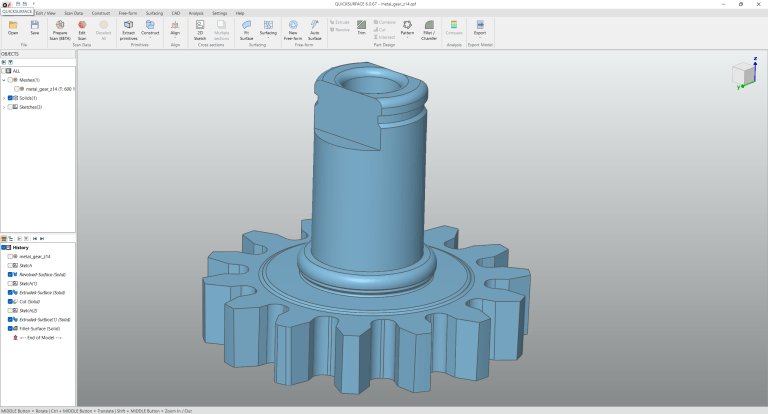Switch history panel to tree view icon
This screenshot has width=768, height=414.
coord(11,239)
